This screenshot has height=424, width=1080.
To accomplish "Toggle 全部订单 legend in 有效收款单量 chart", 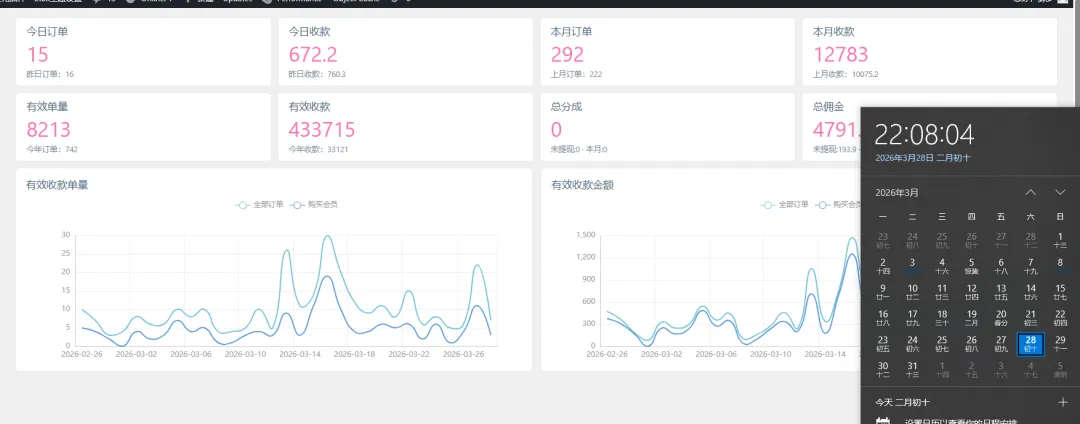I will pyautogui.click(x=260, y=204).
